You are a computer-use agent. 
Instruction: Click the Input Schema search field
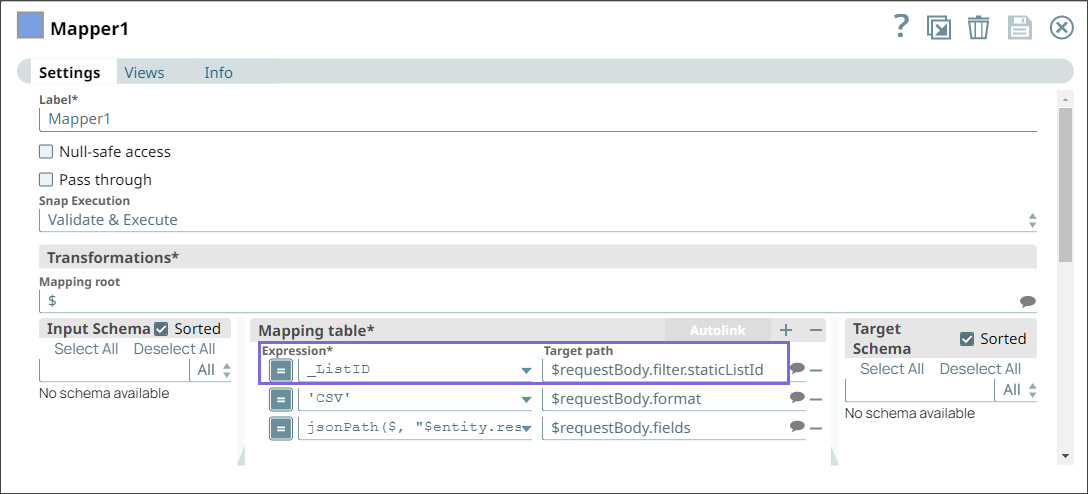(x=114, y=370)
